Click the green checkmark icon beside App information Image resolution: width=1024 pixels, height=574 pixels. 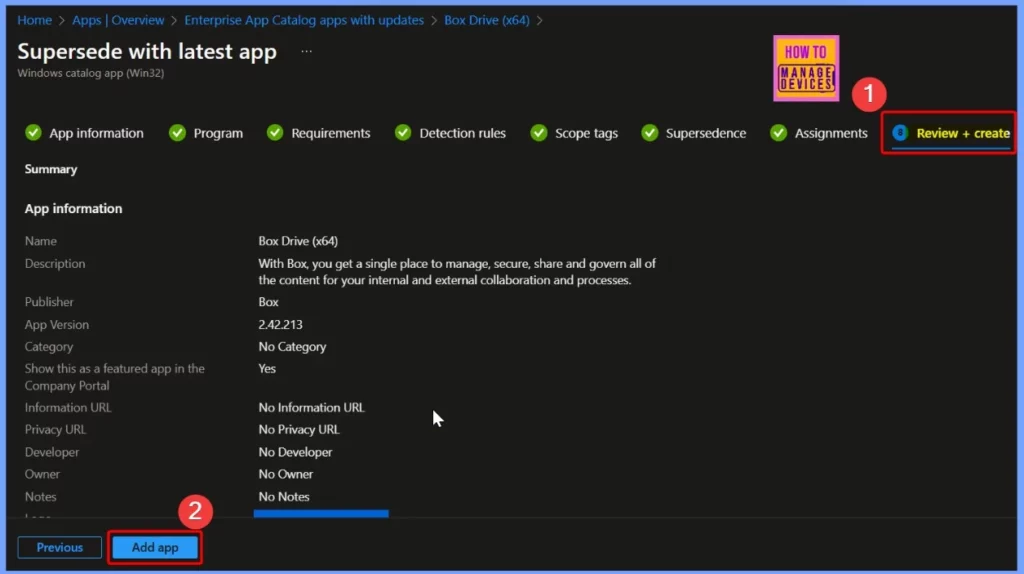coord(33,133)
